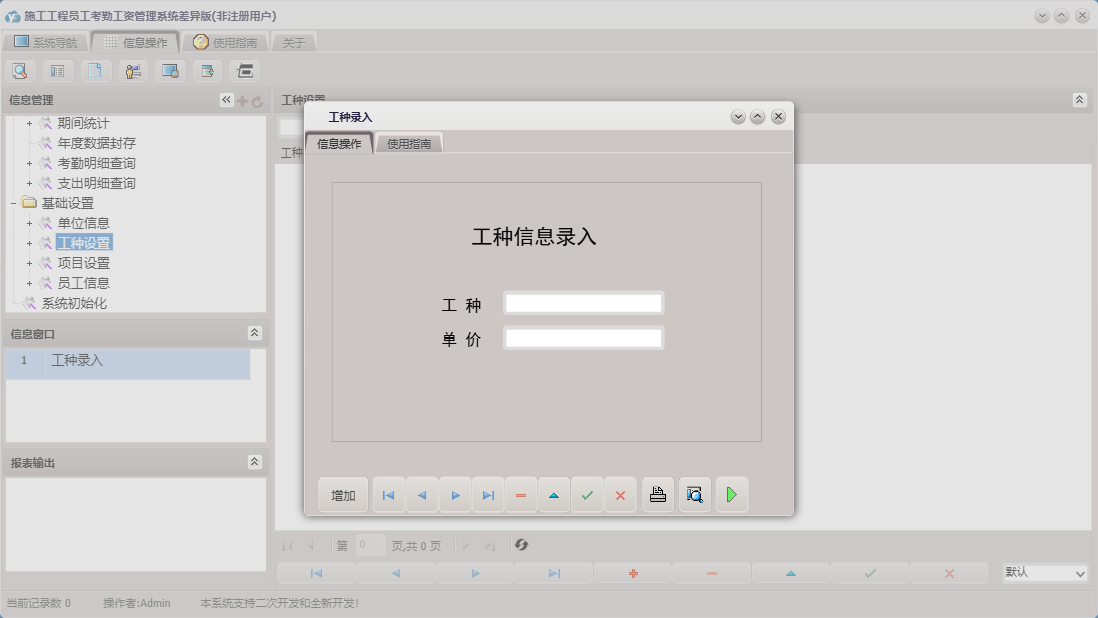Screen dimensions: 1098x618
Task: Click the green checkmark save icon in dialog
Action: tap(587, 495)
